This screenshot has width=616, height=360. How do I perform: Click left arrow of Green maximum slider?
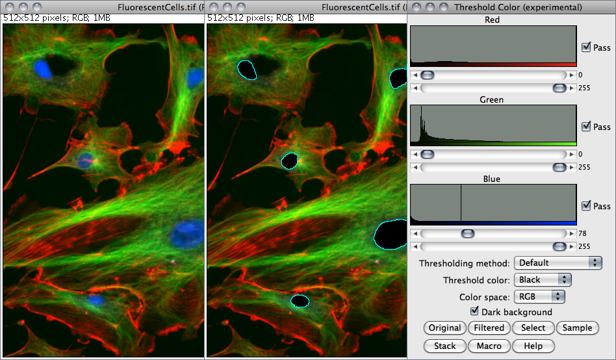(415, 167)
